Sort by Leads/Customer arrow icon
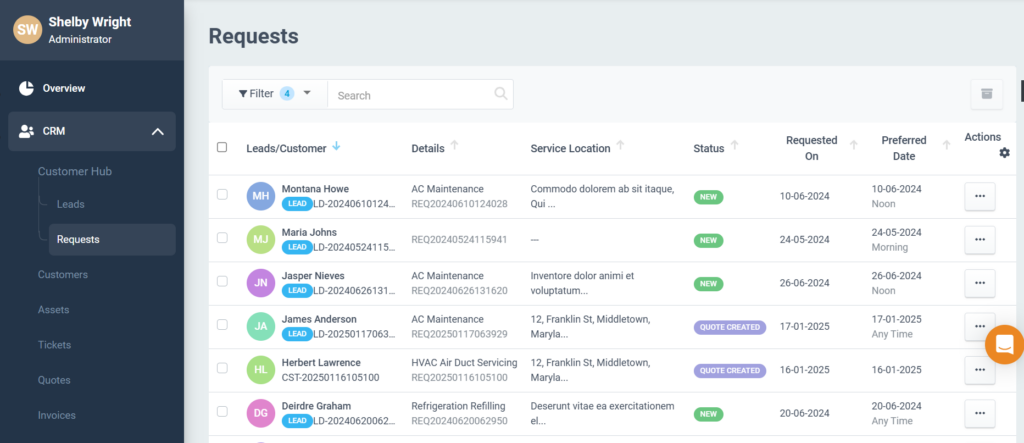Image resolution: width=1024 pixels, height=443 pixels. [x=336, y=147]
